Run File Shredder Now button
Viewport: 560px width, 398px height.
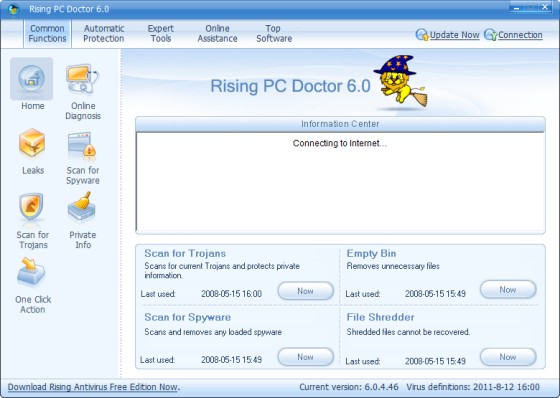(x=508, y=357)
